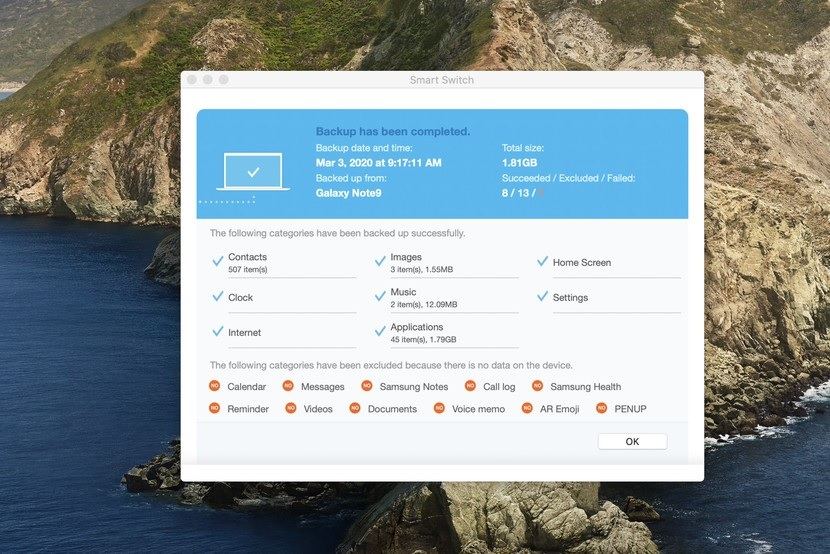This screenshot has height=554, width=830.
Task: Click the Smart Switch window title
Action: tap(441, 80)
